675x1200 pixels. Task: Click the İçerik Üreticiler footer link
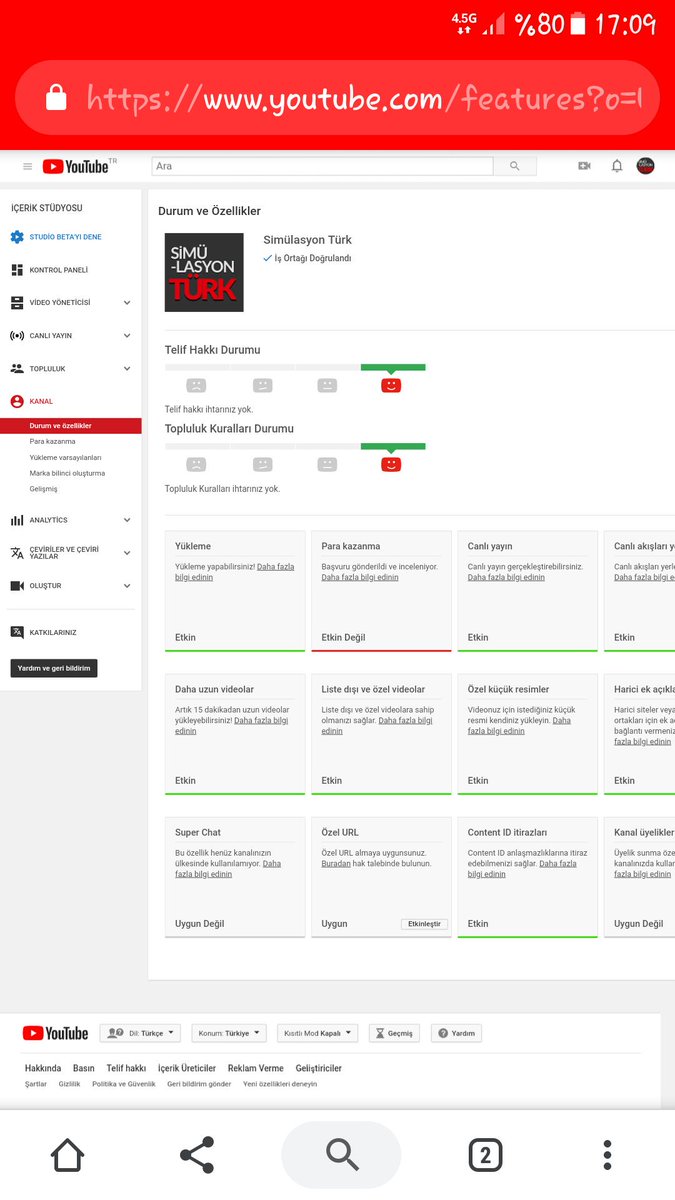coord(187,1068)
